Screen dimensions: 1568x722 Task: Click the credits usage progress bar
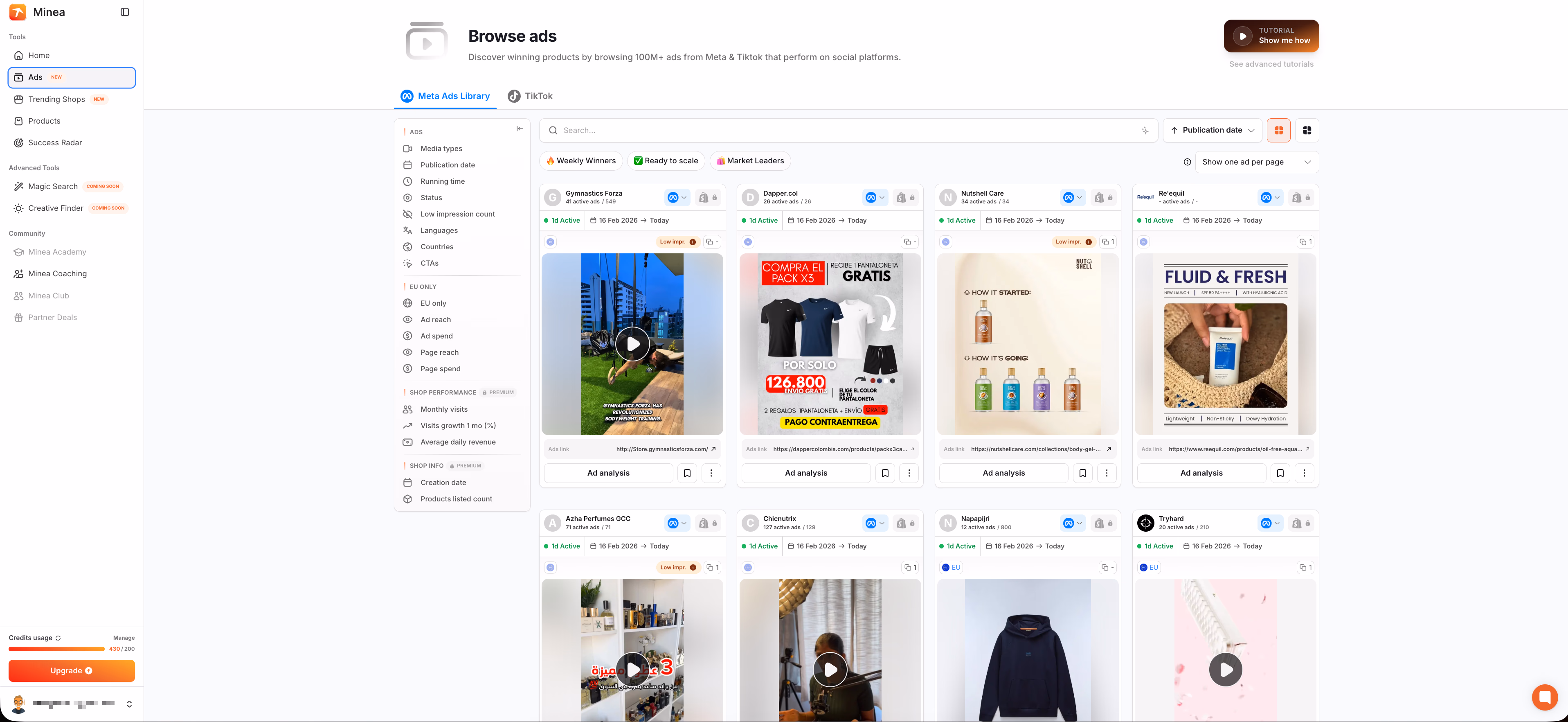tap(56, 649)
